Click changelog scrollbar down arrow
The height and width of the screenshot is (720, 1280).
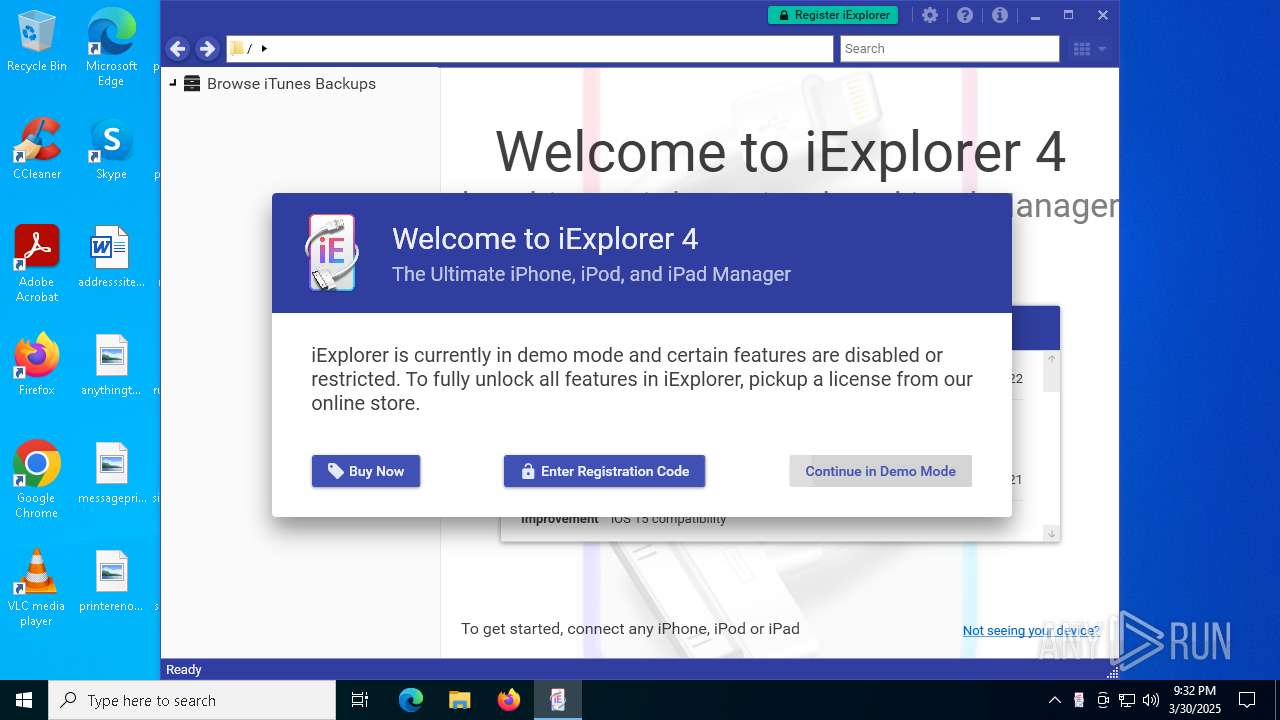point(1051,533)
